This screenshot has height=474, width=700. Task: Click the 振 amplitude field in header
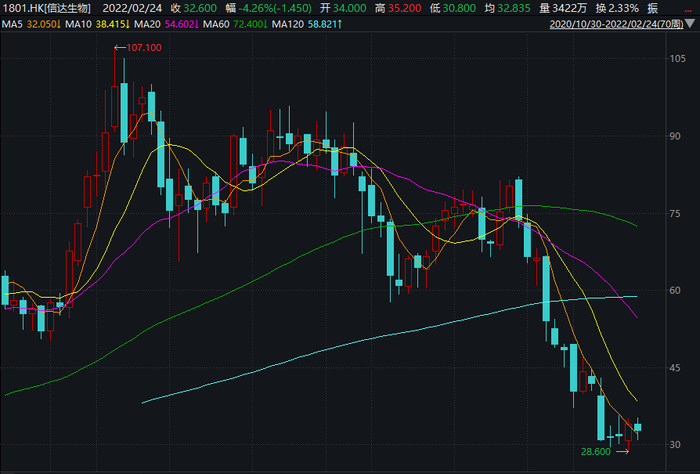(x=653, y=8)
